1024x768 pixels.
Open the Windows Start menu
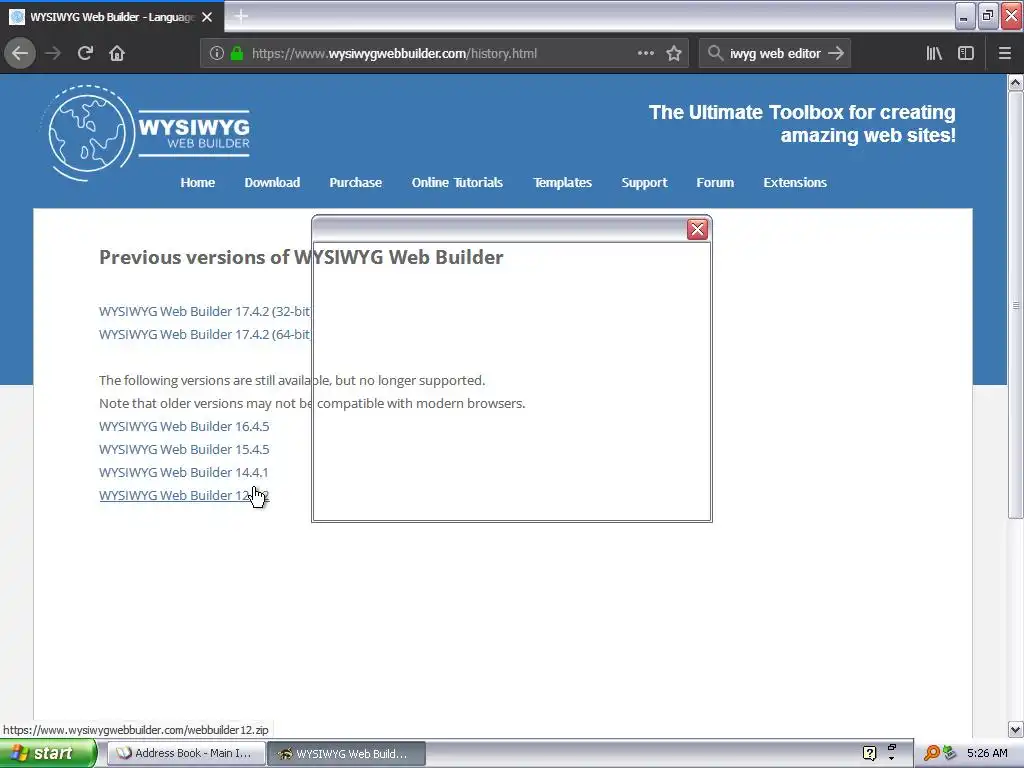[47, 753]
